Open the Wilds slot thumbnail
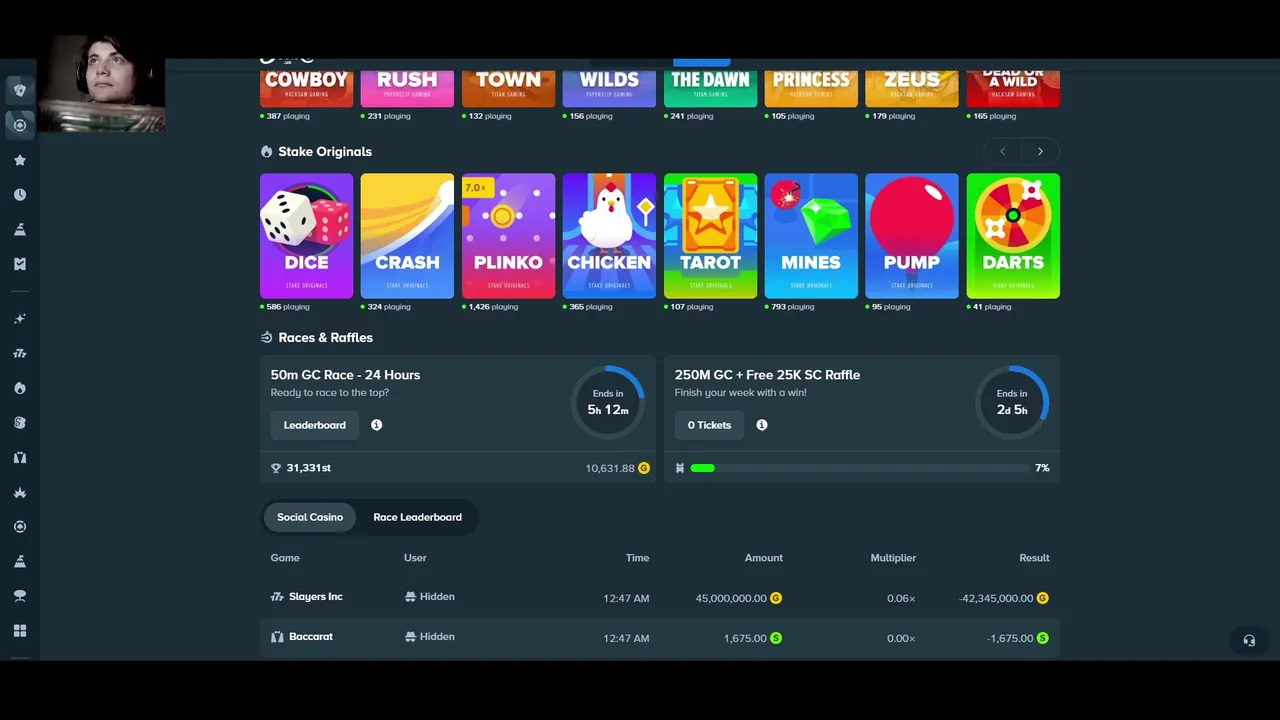Viewport: 1280px width, 720px height. pyautogui.click(x=609, y=88)
